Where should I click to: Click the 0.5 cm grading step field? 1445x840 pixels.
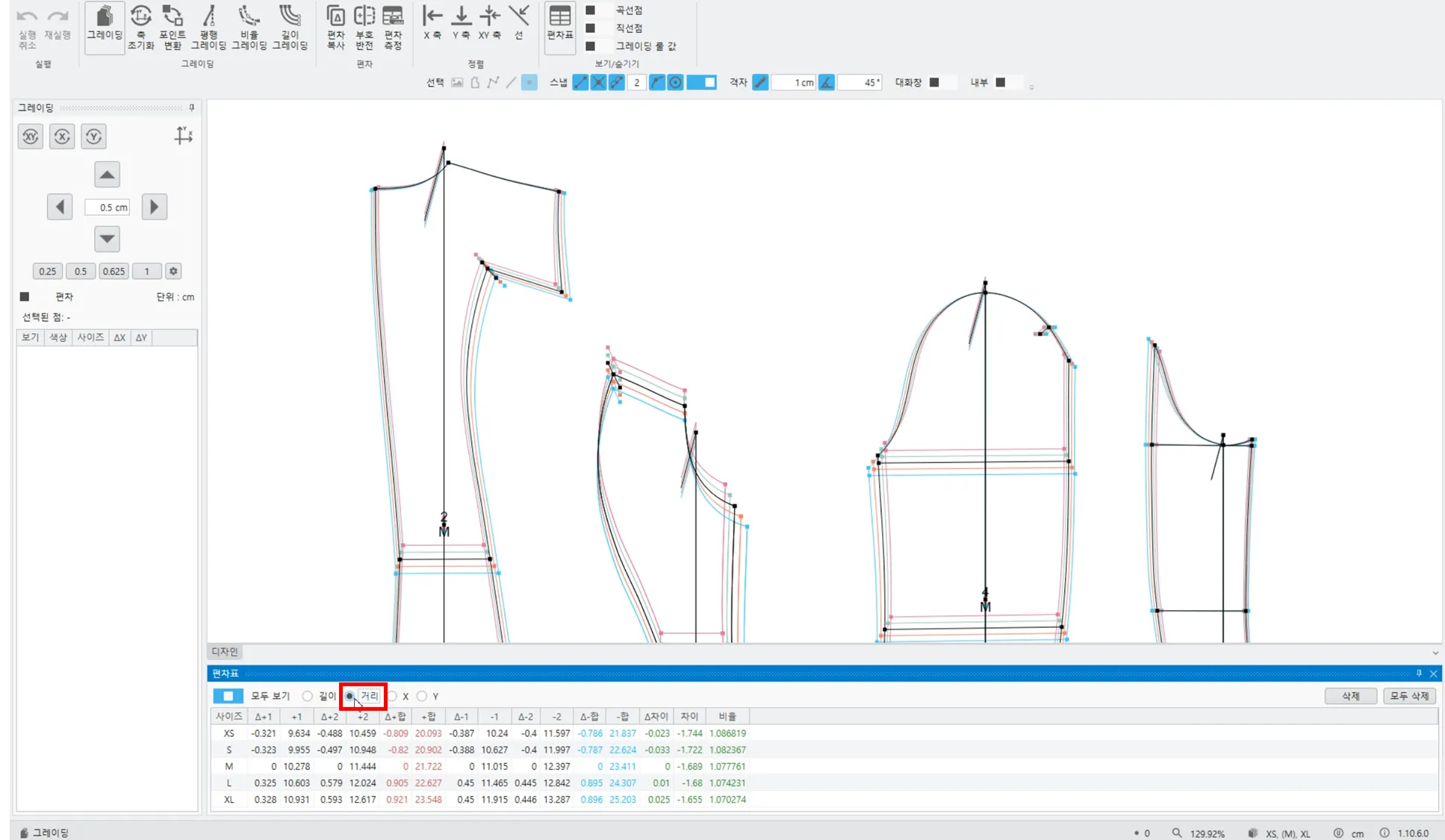click(108, 208)
